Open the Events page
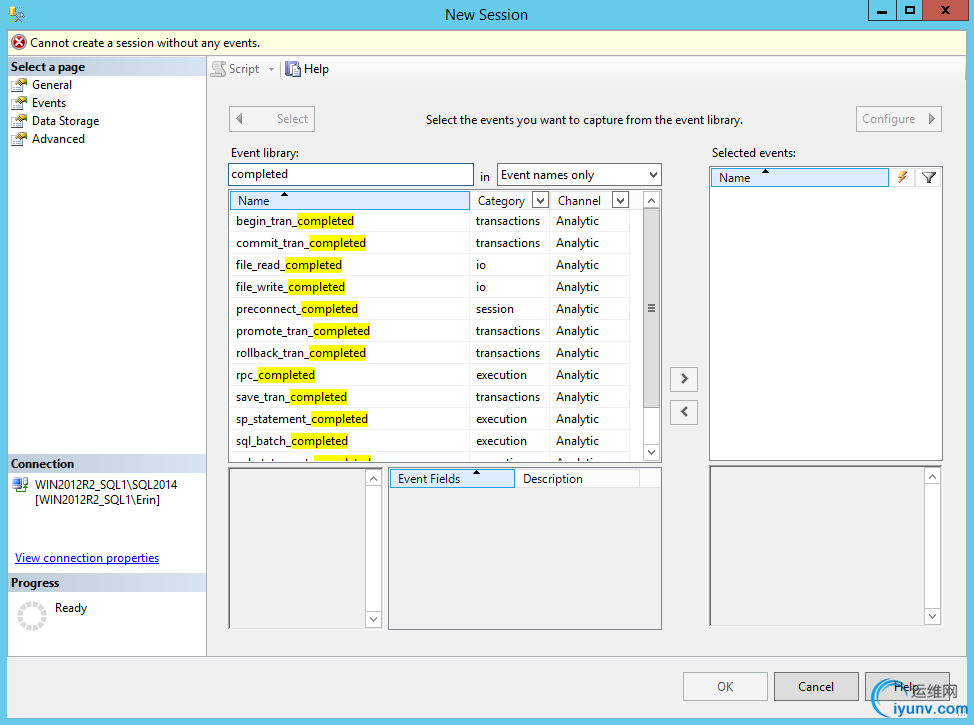The width and height of the screenshot is (974, 725). point(49,103)
